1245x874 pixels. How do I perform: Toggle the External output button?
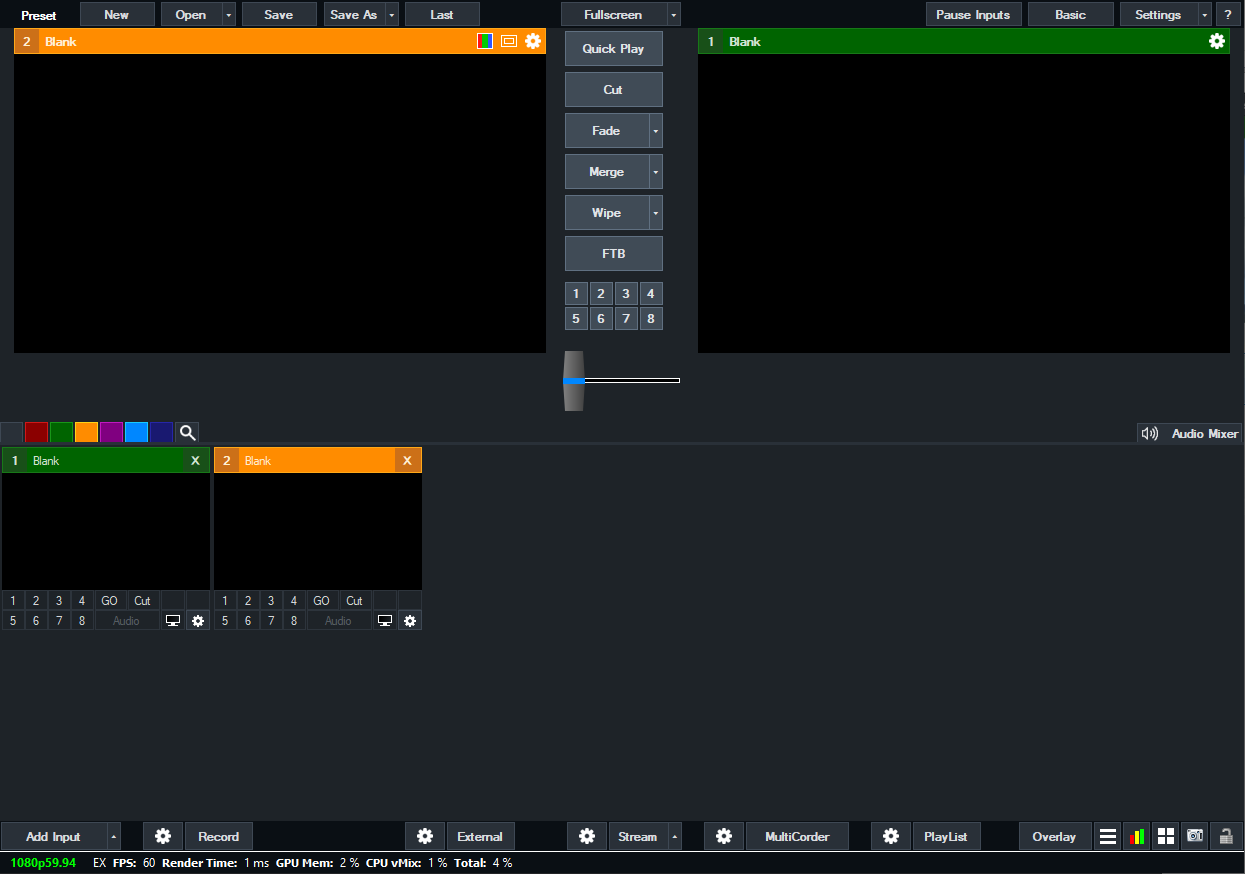click(x=480, y=836)
